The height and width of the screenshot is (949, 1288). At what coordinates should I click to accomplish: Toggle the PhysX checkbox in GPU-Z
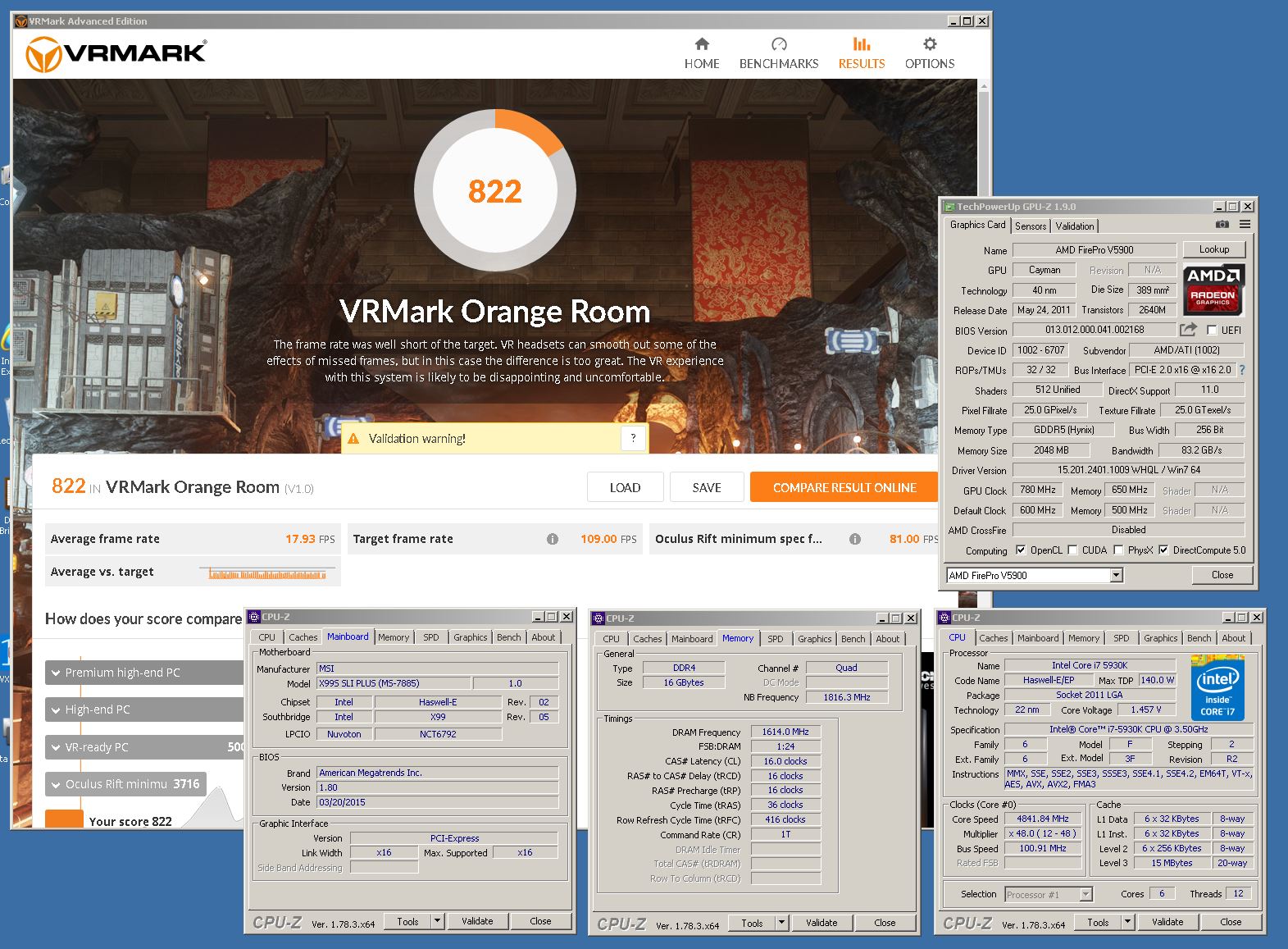[1118, 550]
